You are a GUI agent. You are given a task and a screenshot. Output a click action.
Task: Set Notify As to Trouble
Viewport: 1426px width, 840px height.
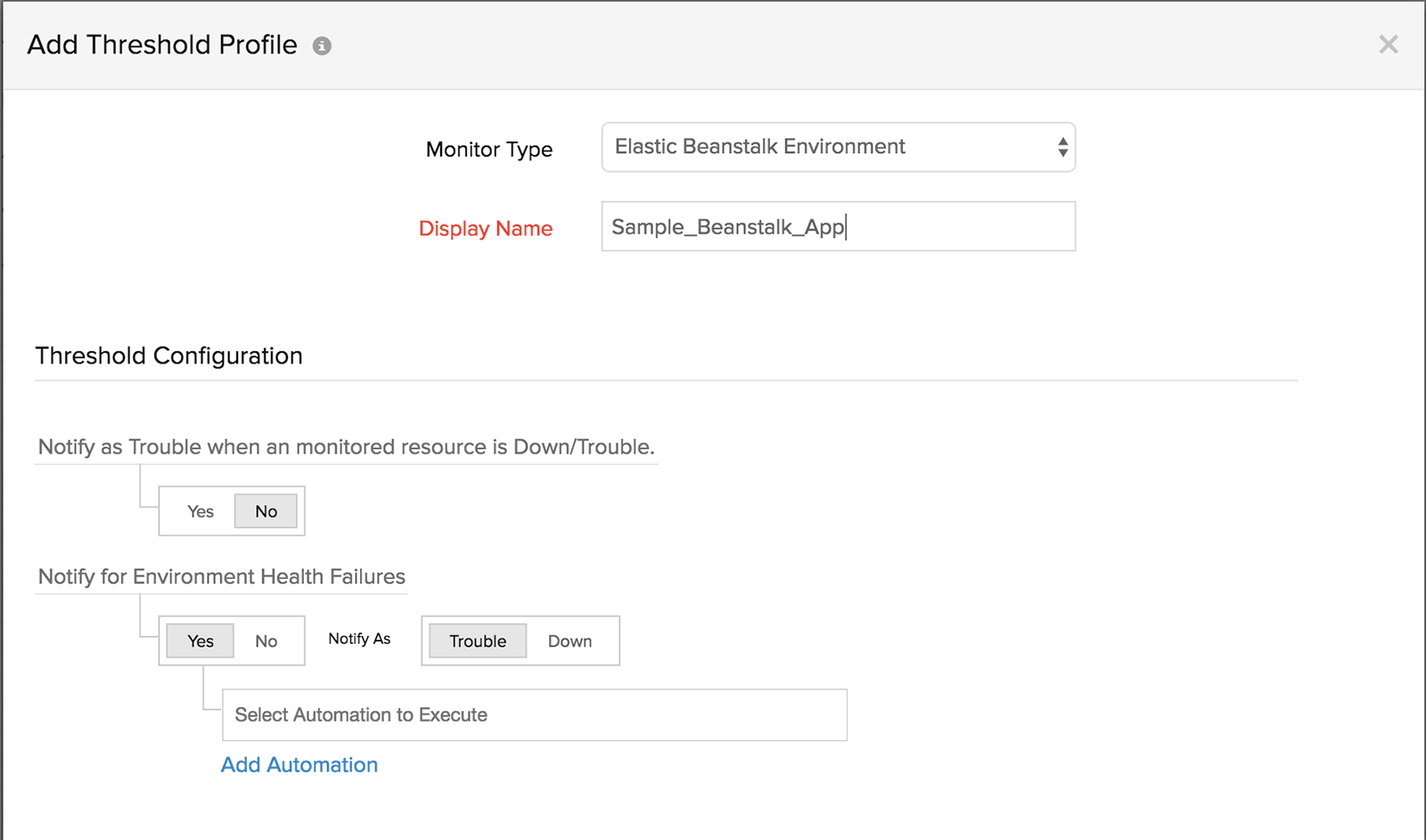click(478, 641)
